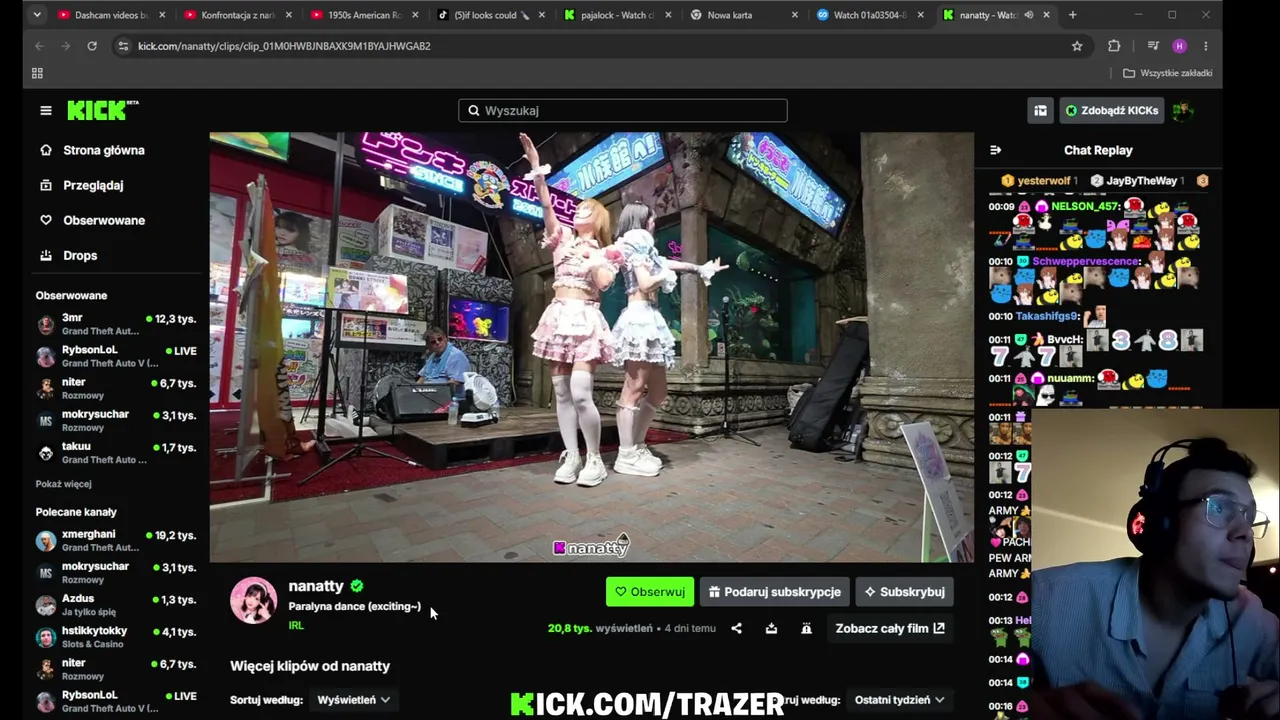Click the Zdobądź KICKs button
This screenshot has width=1280, height=720.
click(x=1111, y=111)
